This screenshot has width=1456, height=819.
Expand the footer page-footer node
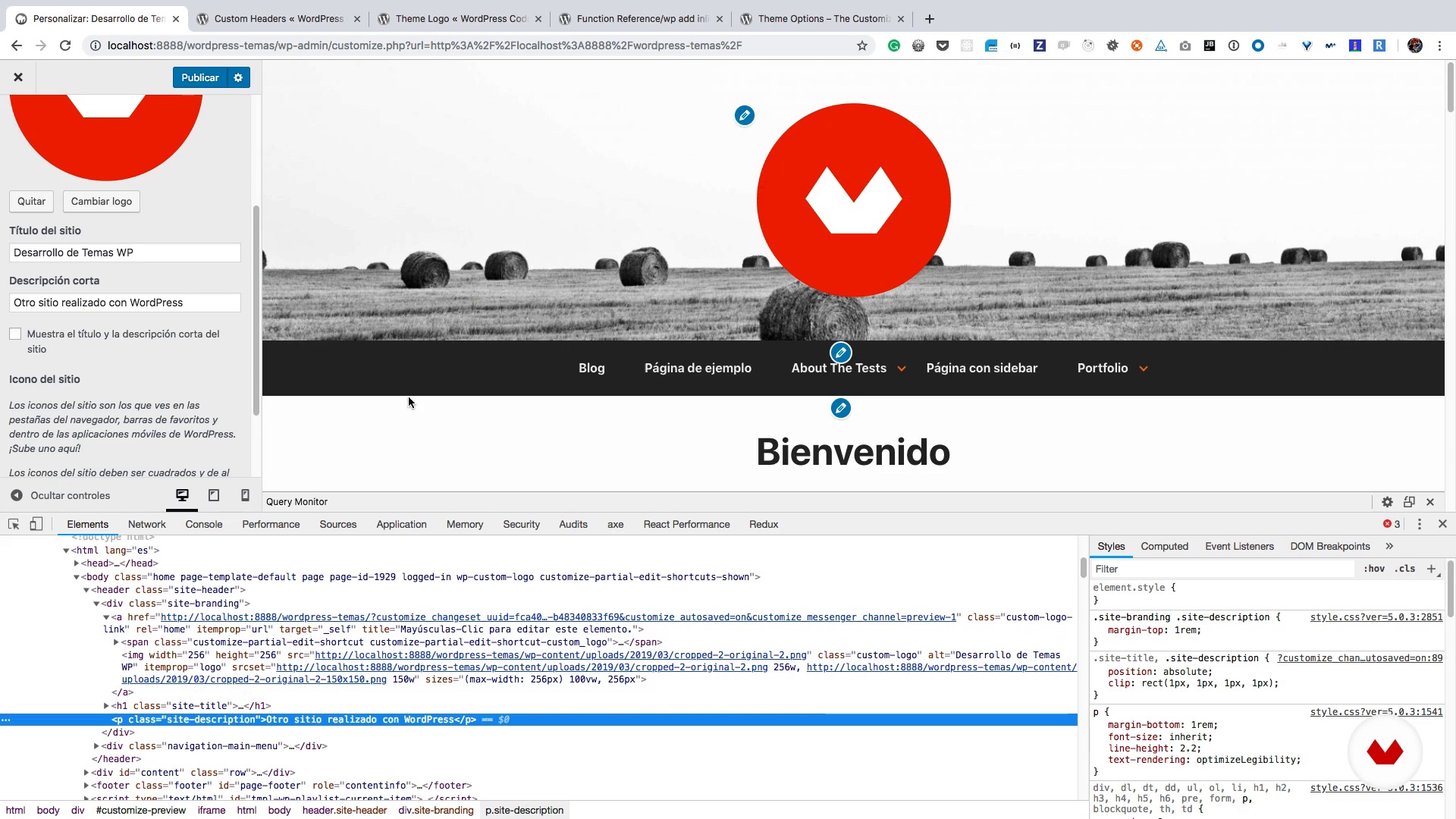coord(86,786)
